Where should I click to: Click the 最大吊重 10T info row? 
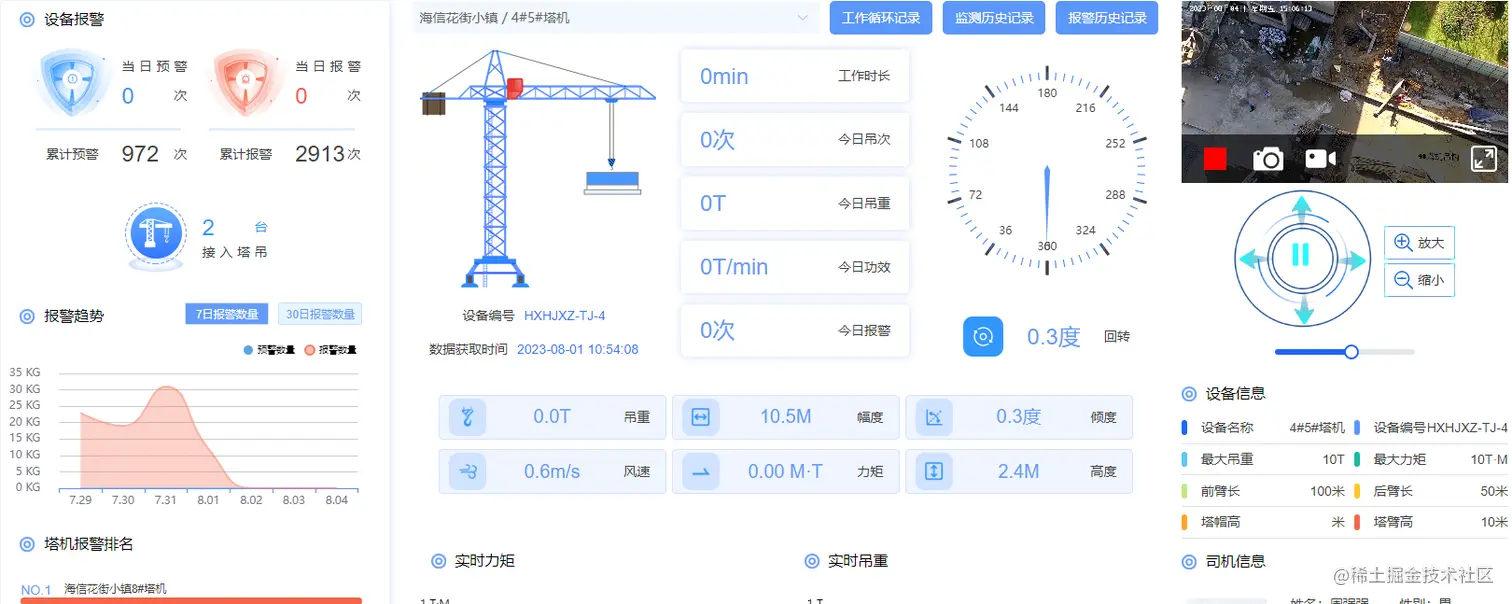1263,460
